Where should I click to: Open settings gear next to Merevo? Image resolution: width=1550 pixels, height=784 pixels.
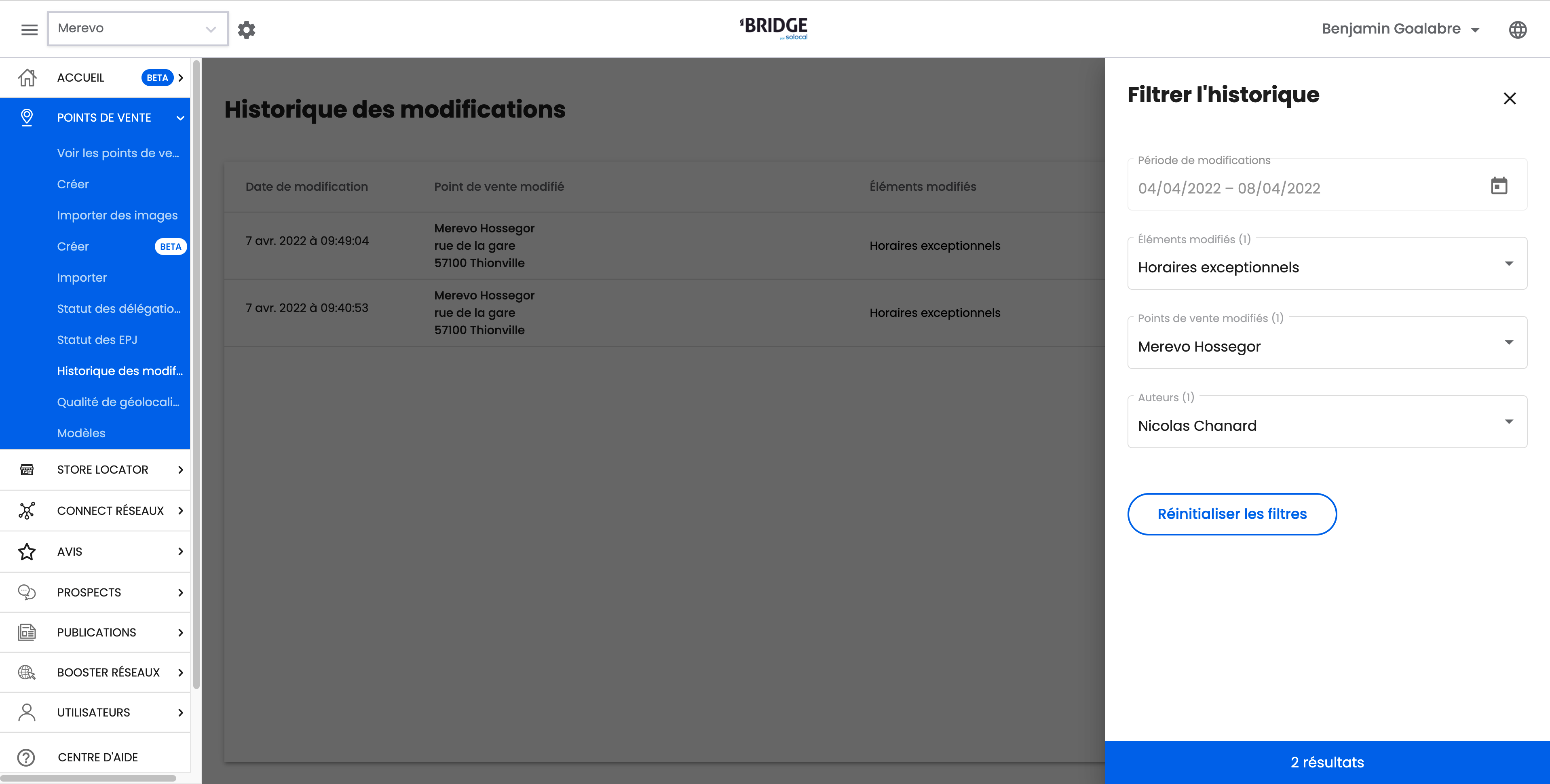tap(246, 30)
